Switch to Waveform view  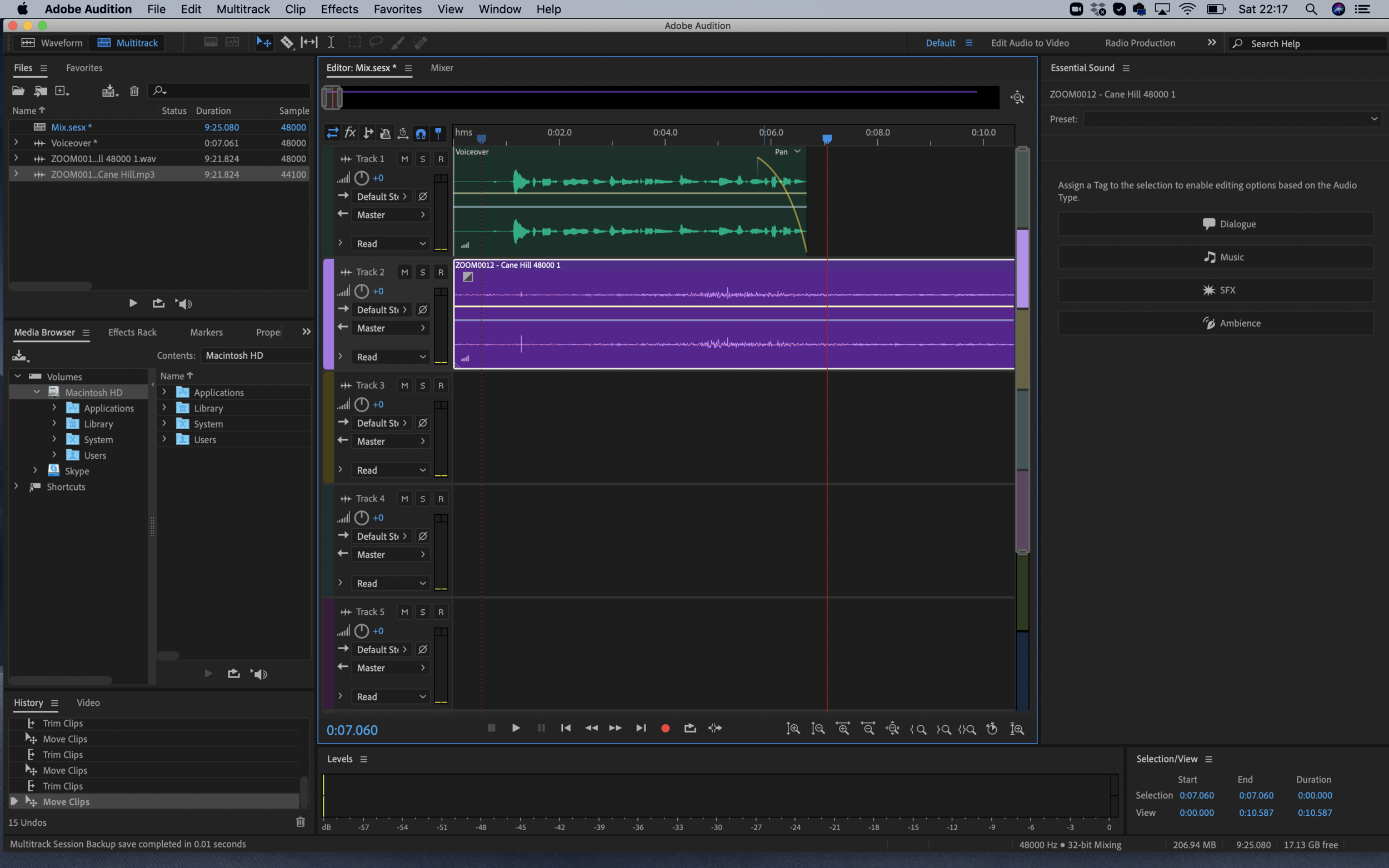(52, 43)
